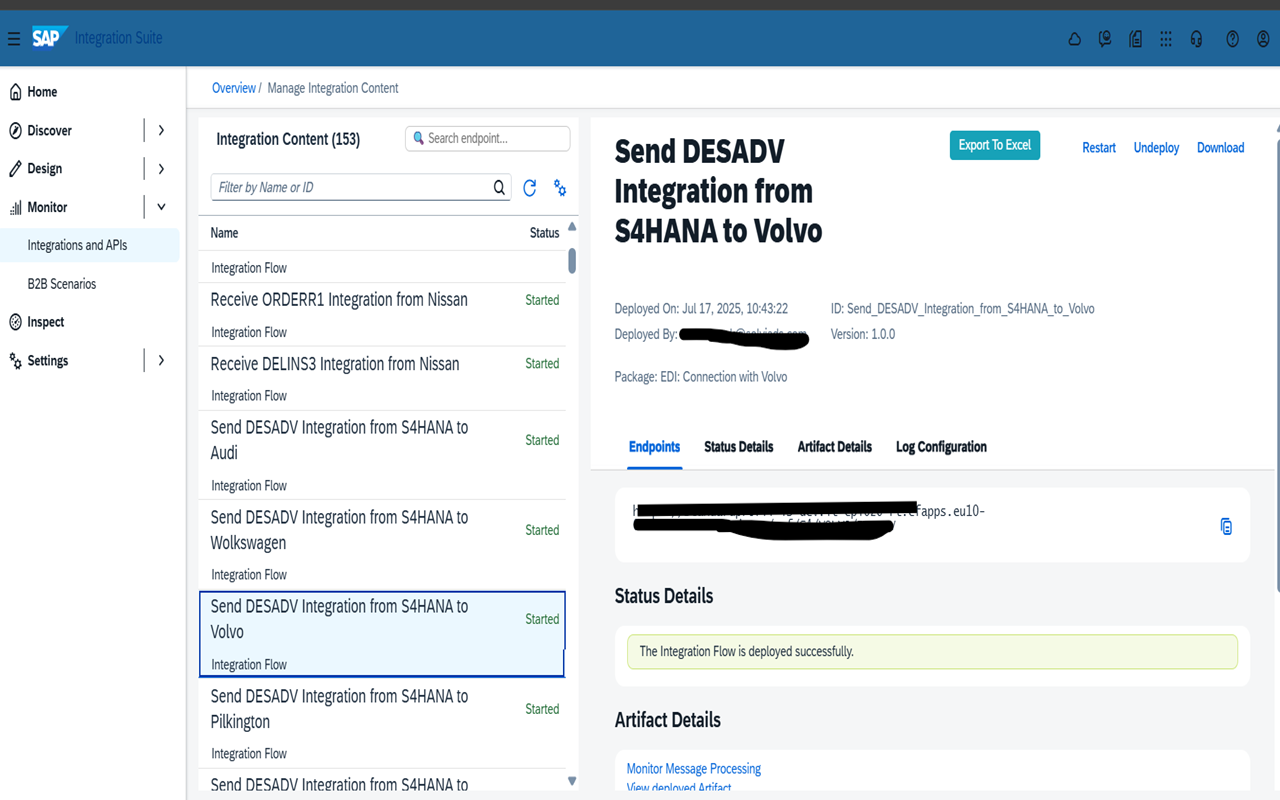Click the Export To Excel button

click(995, 145)
